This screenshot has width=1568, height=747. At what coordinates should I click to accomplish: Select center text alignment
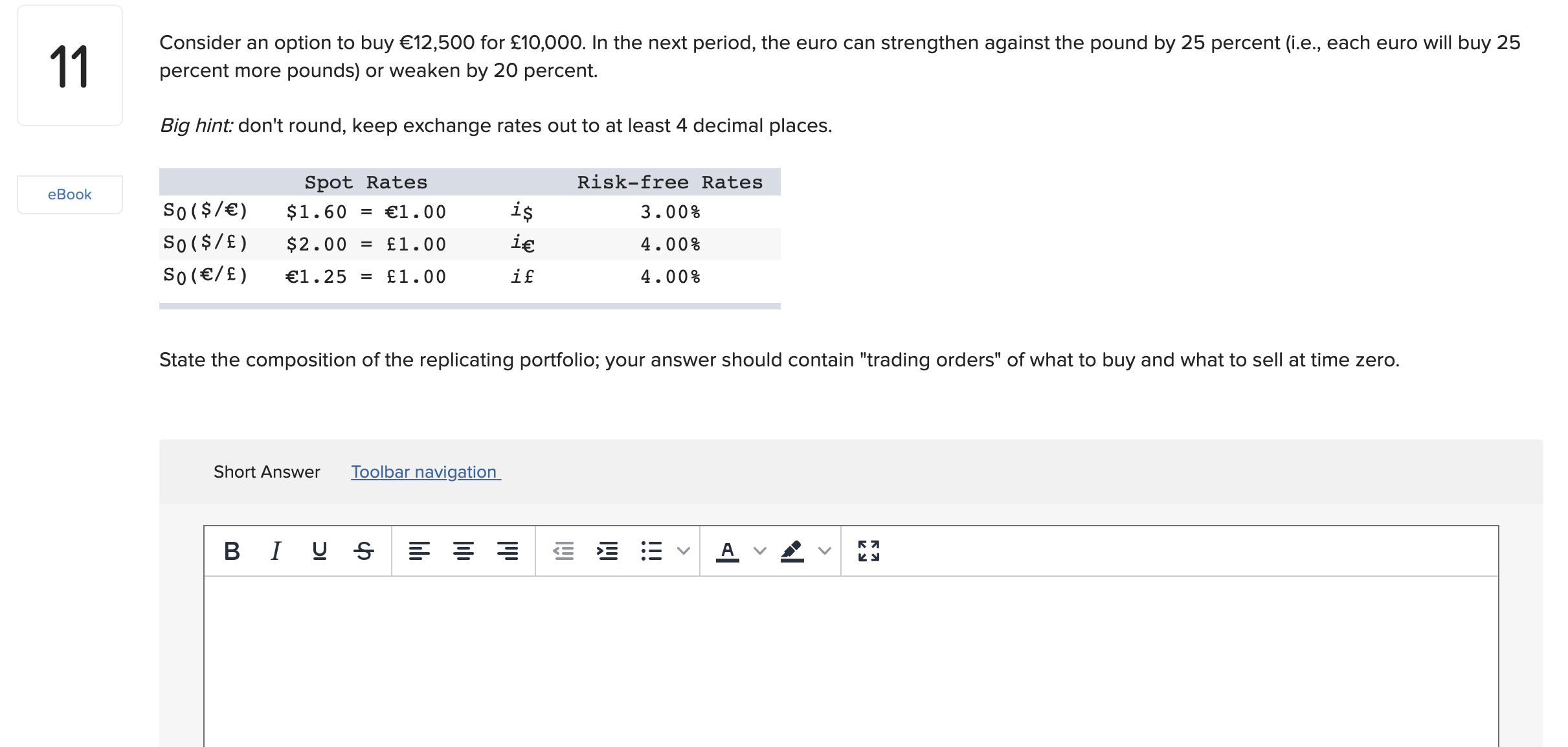(464, 551)
